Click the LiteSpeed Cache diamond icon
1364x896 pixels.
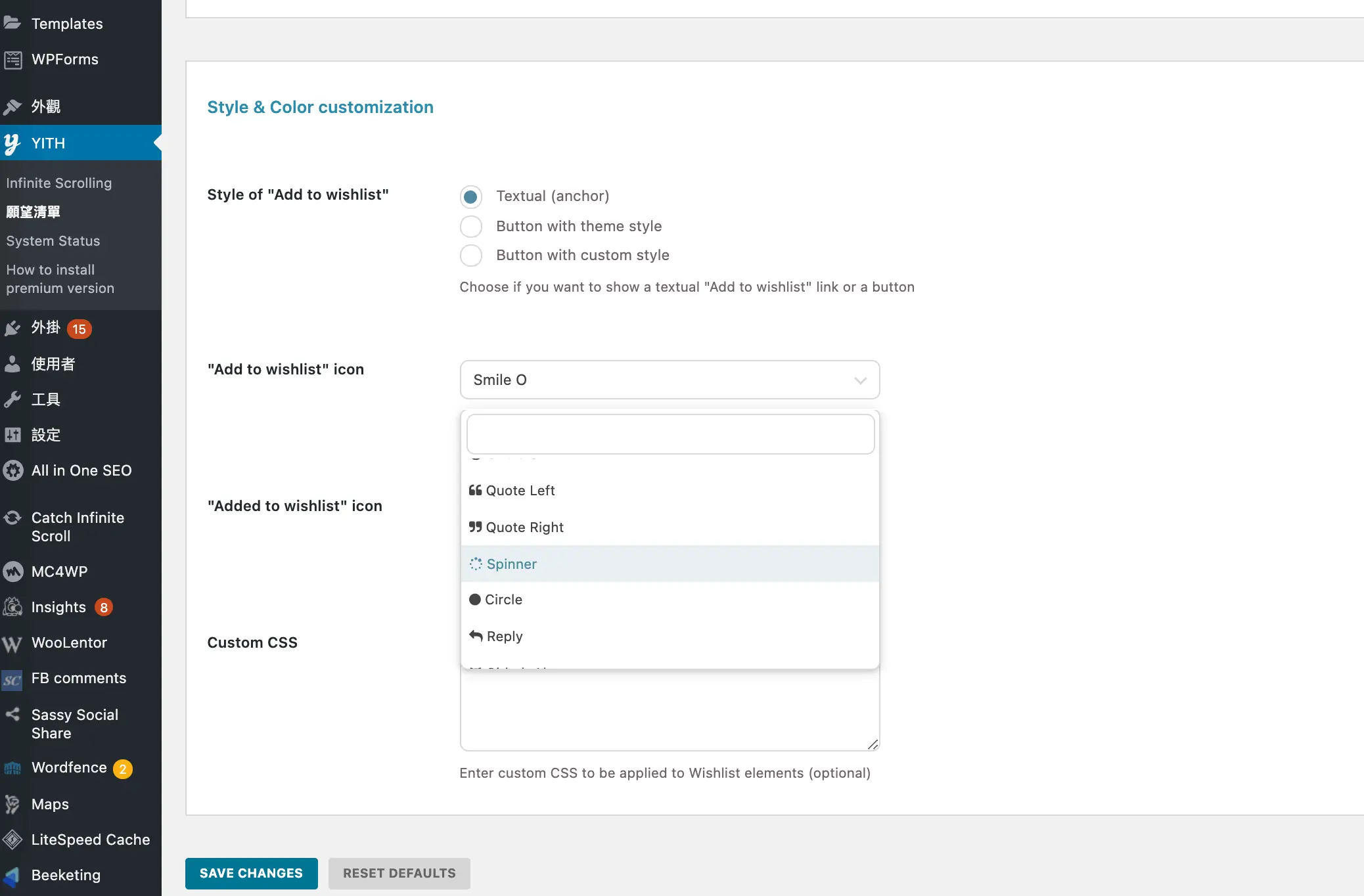[12, 840]
